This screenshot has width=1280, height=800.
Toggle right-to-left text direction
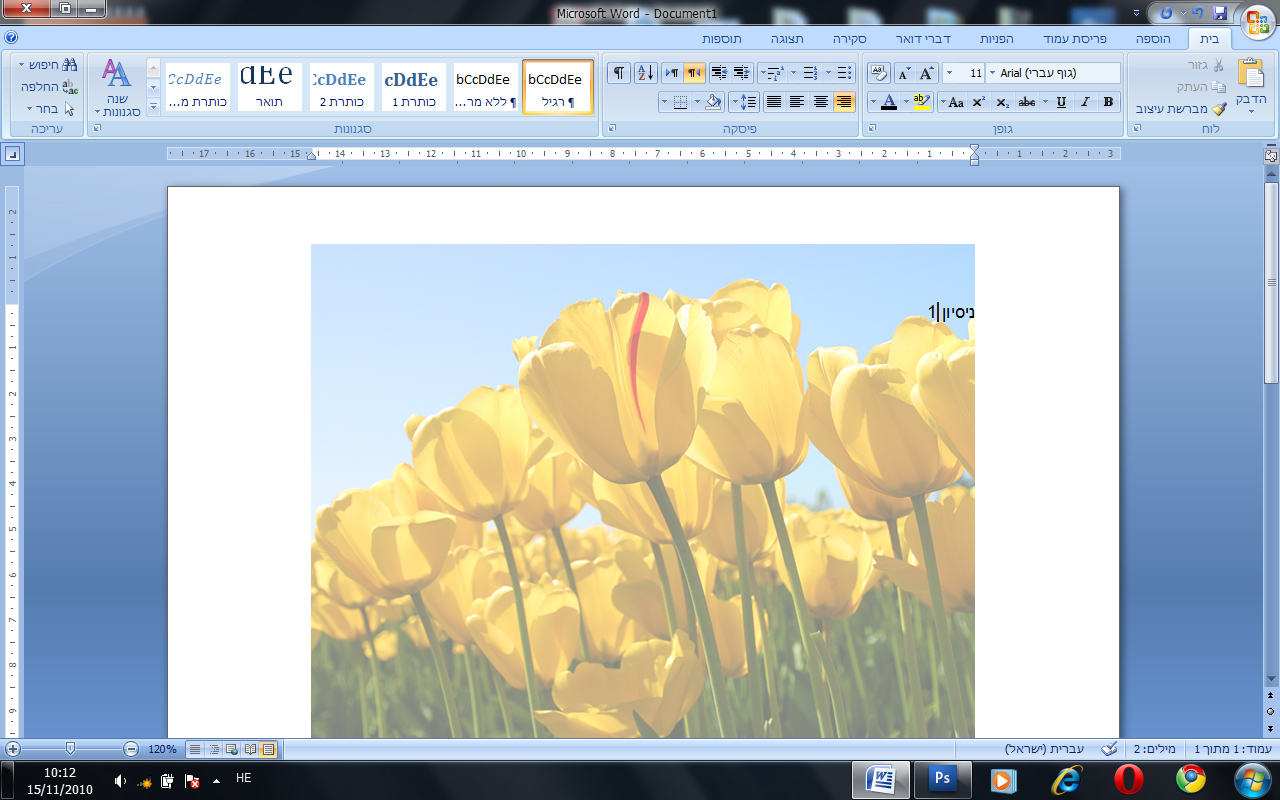694,73
